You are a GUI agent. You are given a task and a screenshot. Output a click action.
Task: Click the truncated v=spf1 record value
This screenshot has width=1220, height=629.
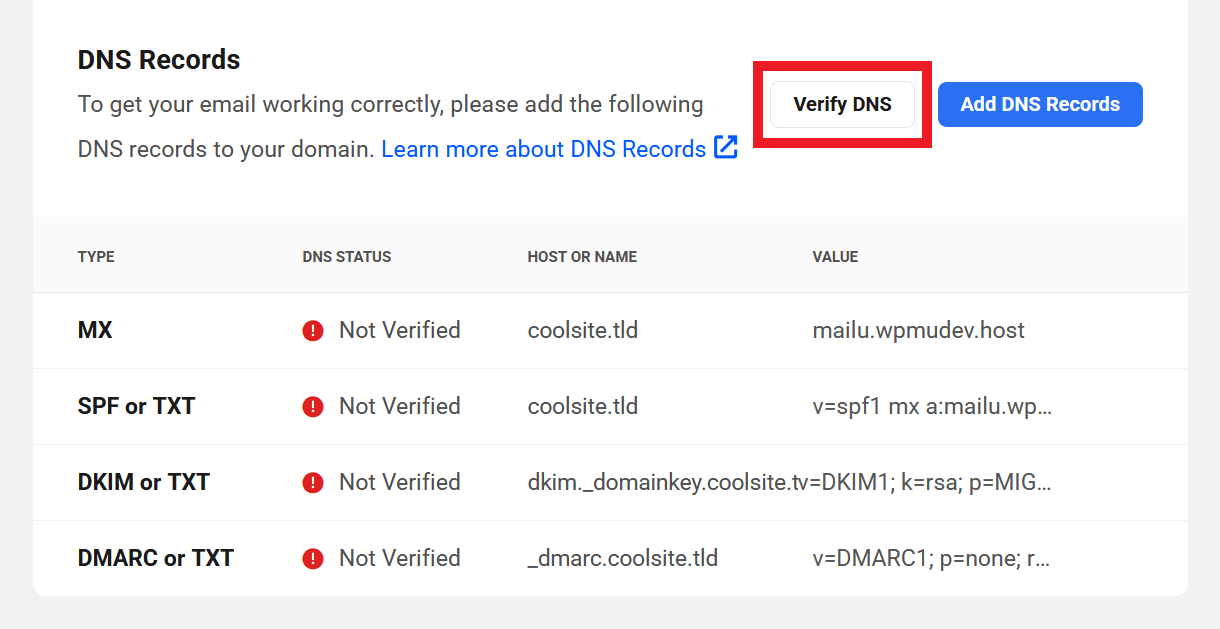[x=932, y=406]
